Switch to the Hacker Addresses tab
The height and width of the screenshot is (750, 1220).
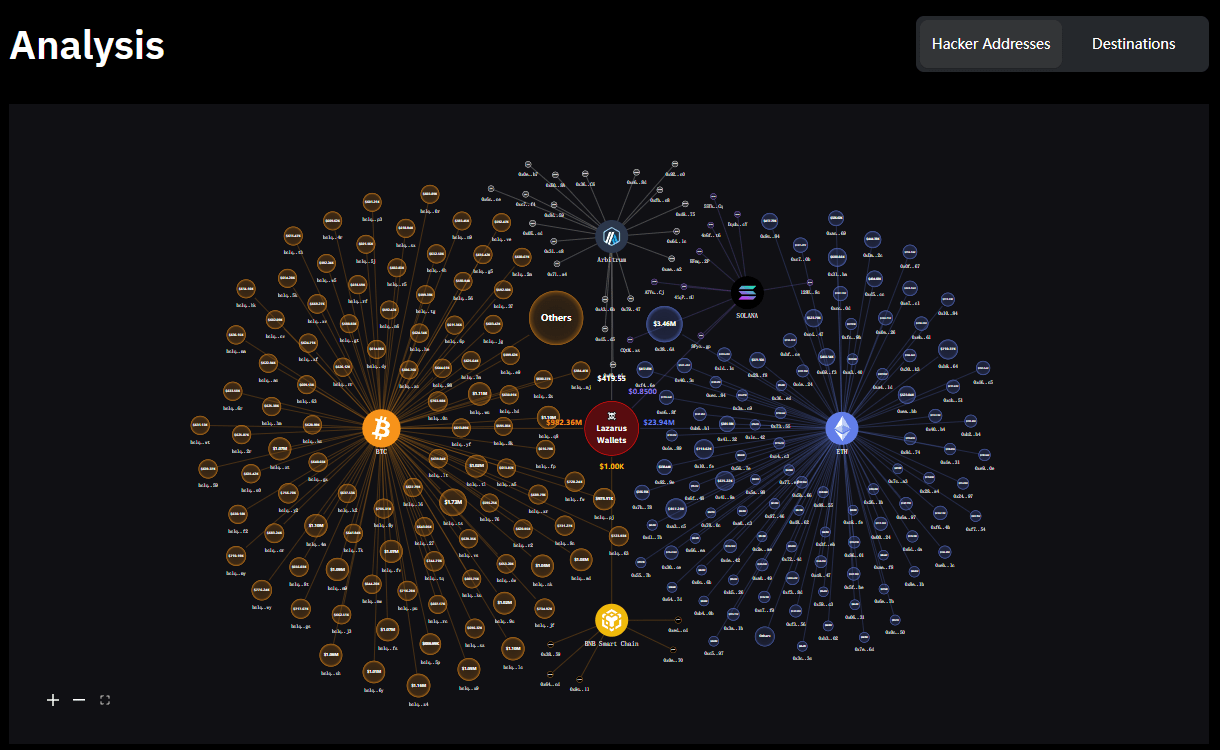(x=991, y=44)
